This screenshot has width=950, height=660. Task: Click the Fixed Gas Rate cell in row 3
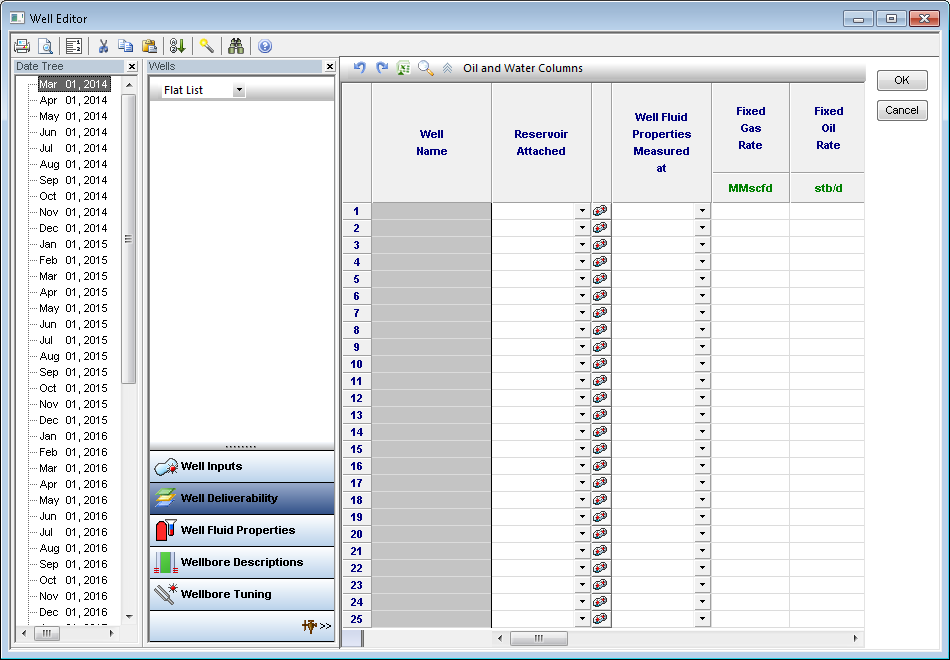pos(751,245)
